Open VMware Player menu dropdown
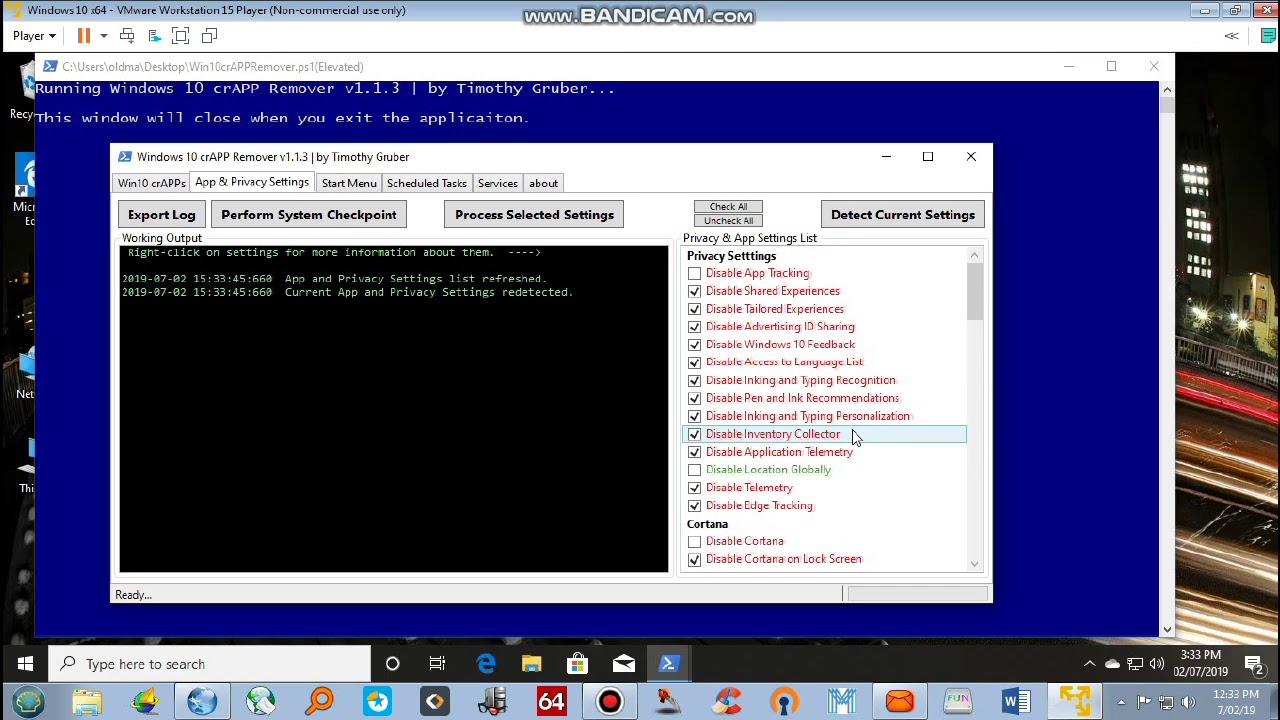Image resolution: width=1280 pixels, height=720 pixels. 34,36
